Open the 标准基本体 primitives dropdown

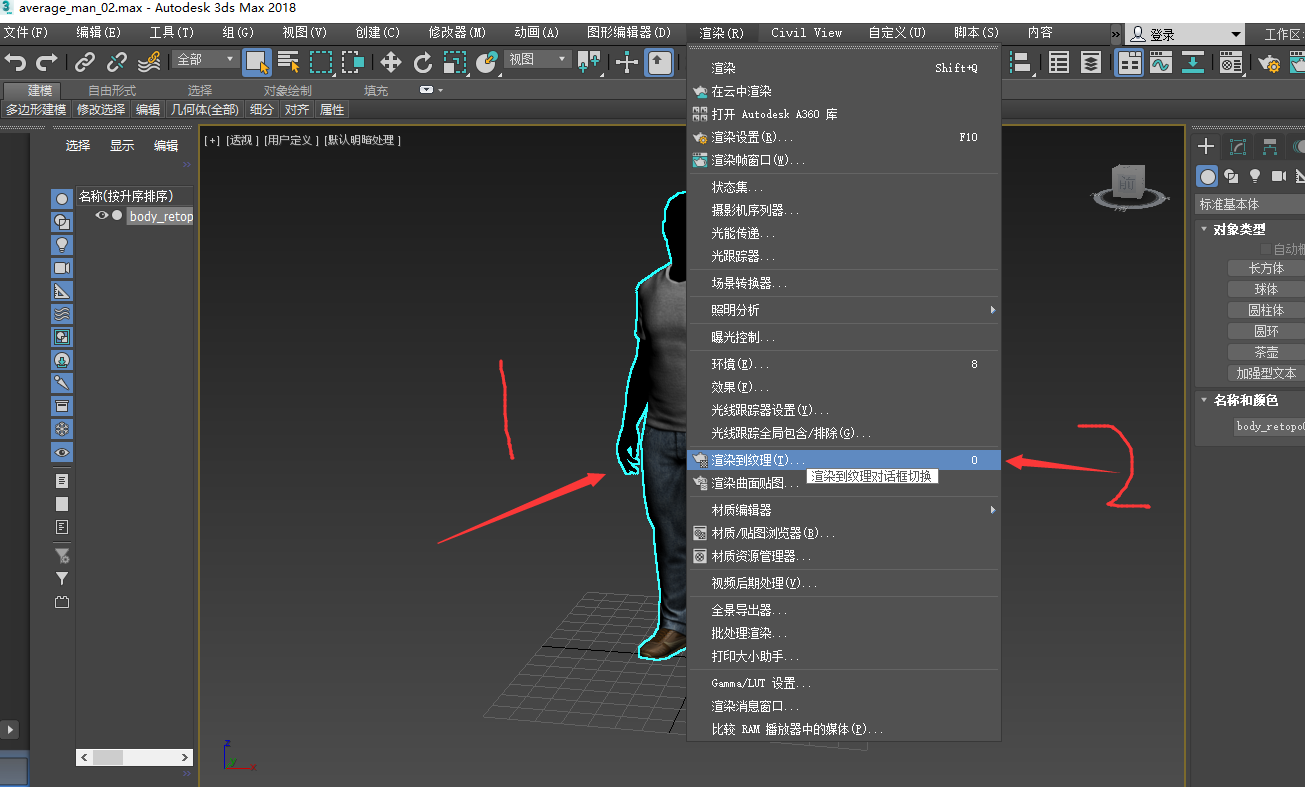click(x=1250, y=204)
